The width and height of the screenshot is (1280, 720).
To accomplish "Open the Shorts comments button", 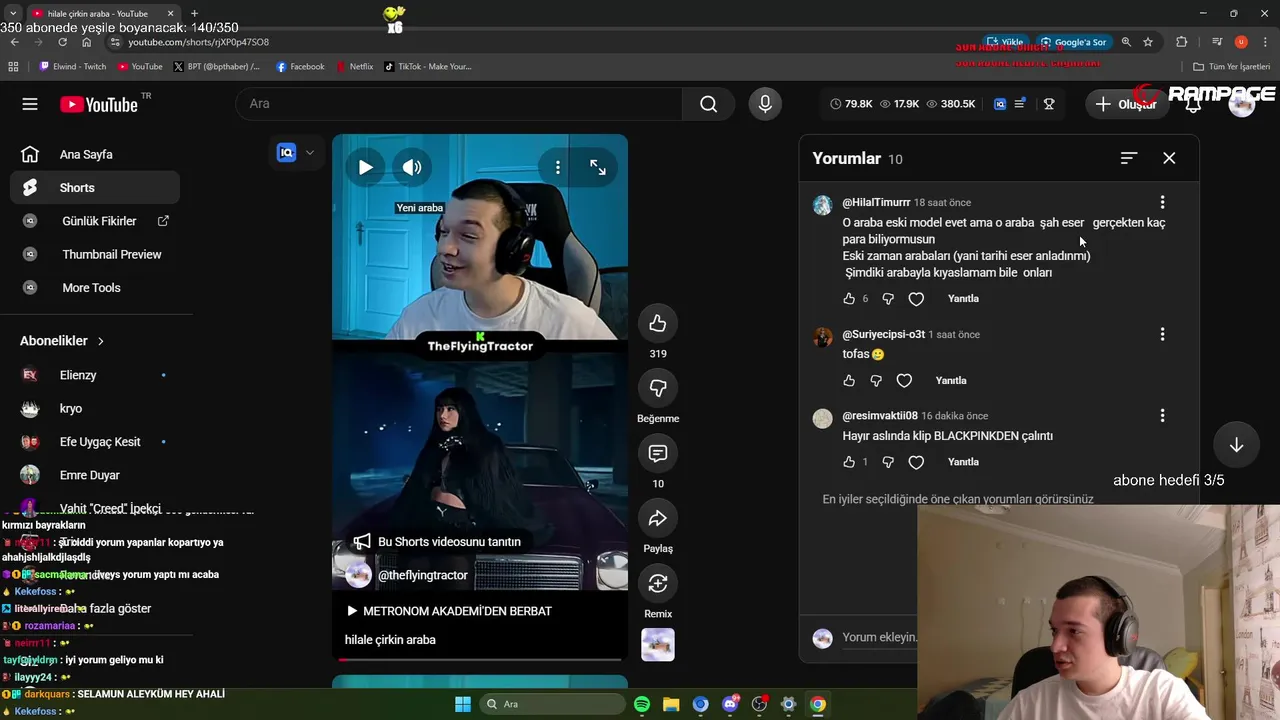I will point(658,453).
